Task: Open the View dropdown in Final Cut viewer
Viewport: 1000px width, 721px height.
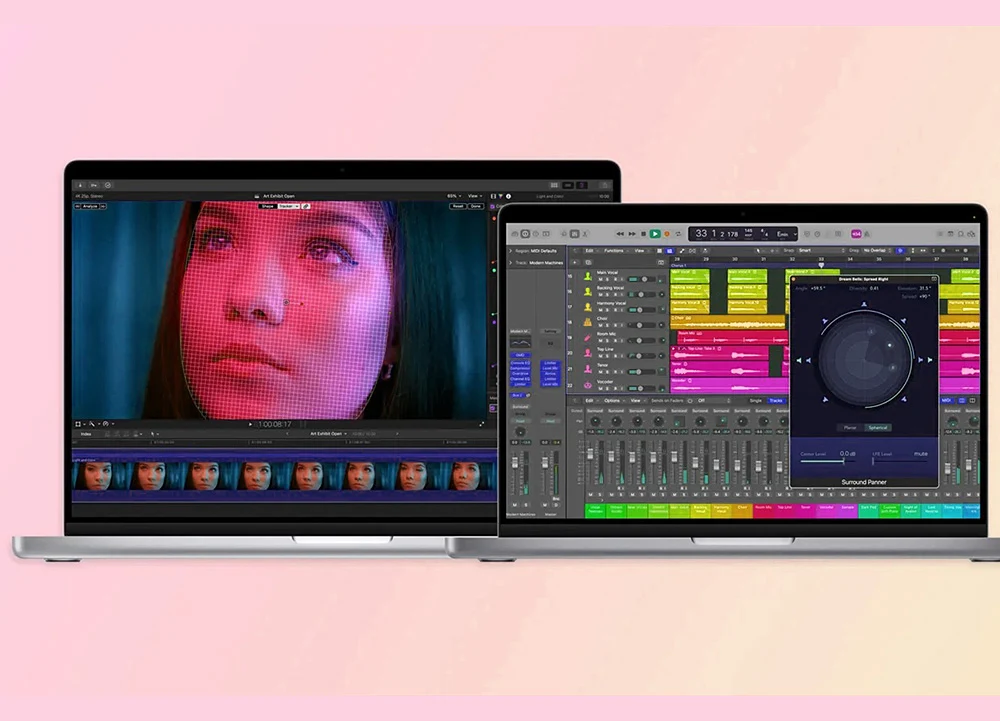Action: (x=475, y=196)
